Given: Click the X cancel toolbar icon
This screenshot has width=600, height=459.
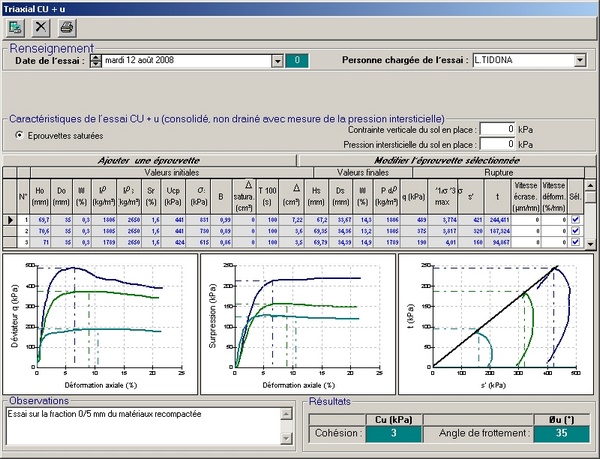Looking at the screenshot, I should 42,28.
